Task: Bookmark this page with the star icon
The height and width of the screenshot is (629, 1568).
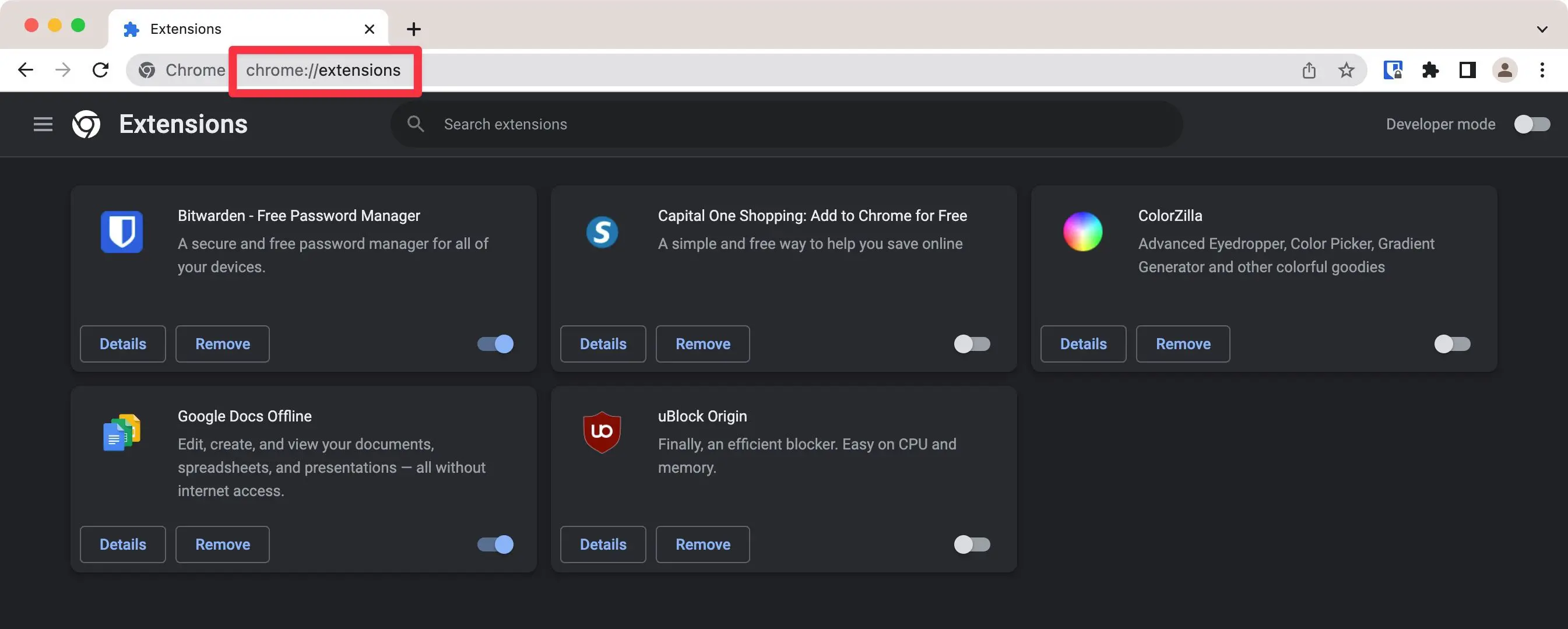Action: pyautogui.click(x=1346, y=70)
